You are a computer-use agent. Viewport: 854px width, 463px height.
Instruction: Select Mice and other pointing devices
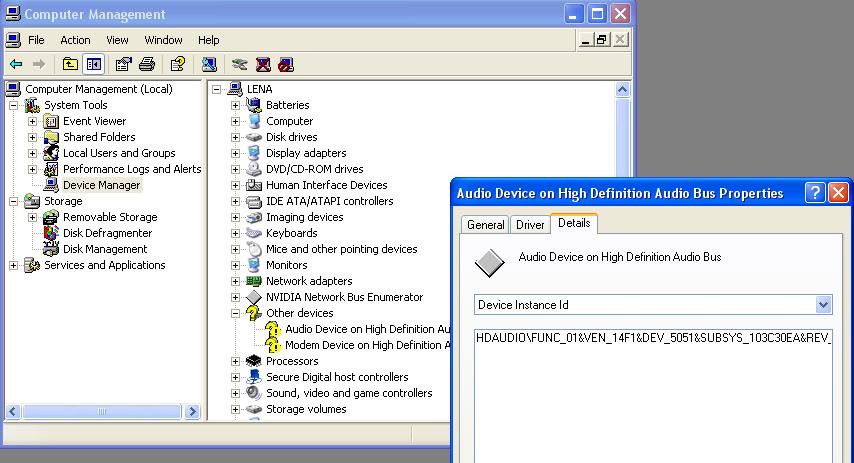(x=341, y=249)
